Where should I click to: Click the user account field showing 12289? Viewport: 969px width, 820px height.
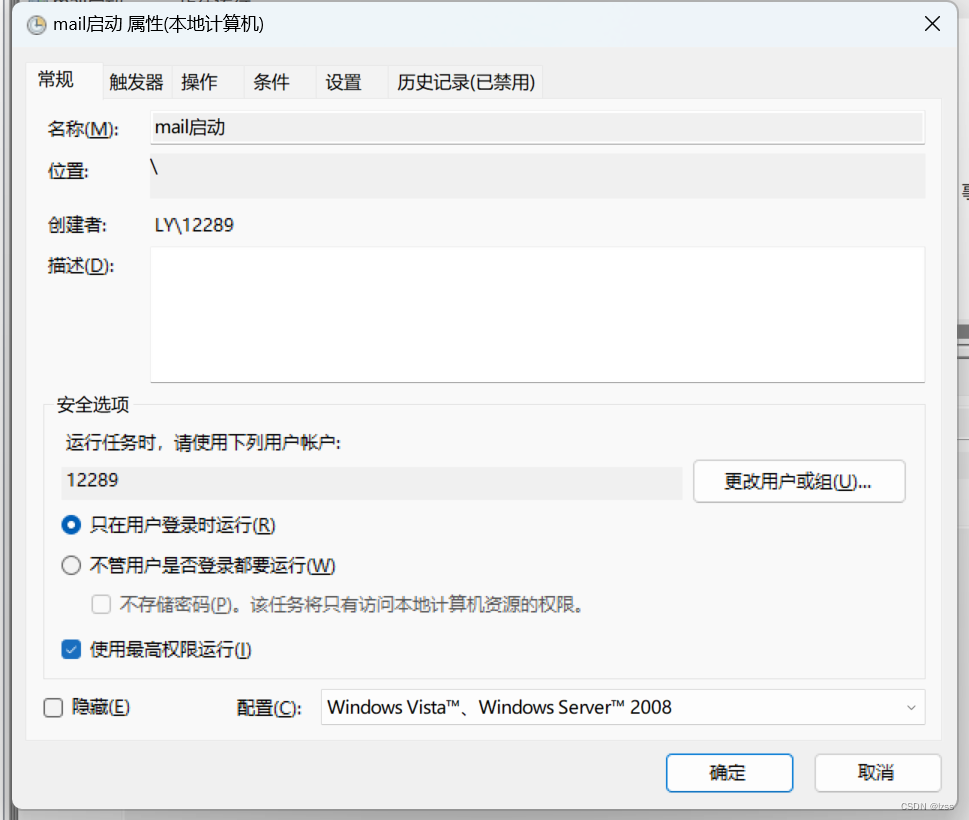(x=371, y=481)
